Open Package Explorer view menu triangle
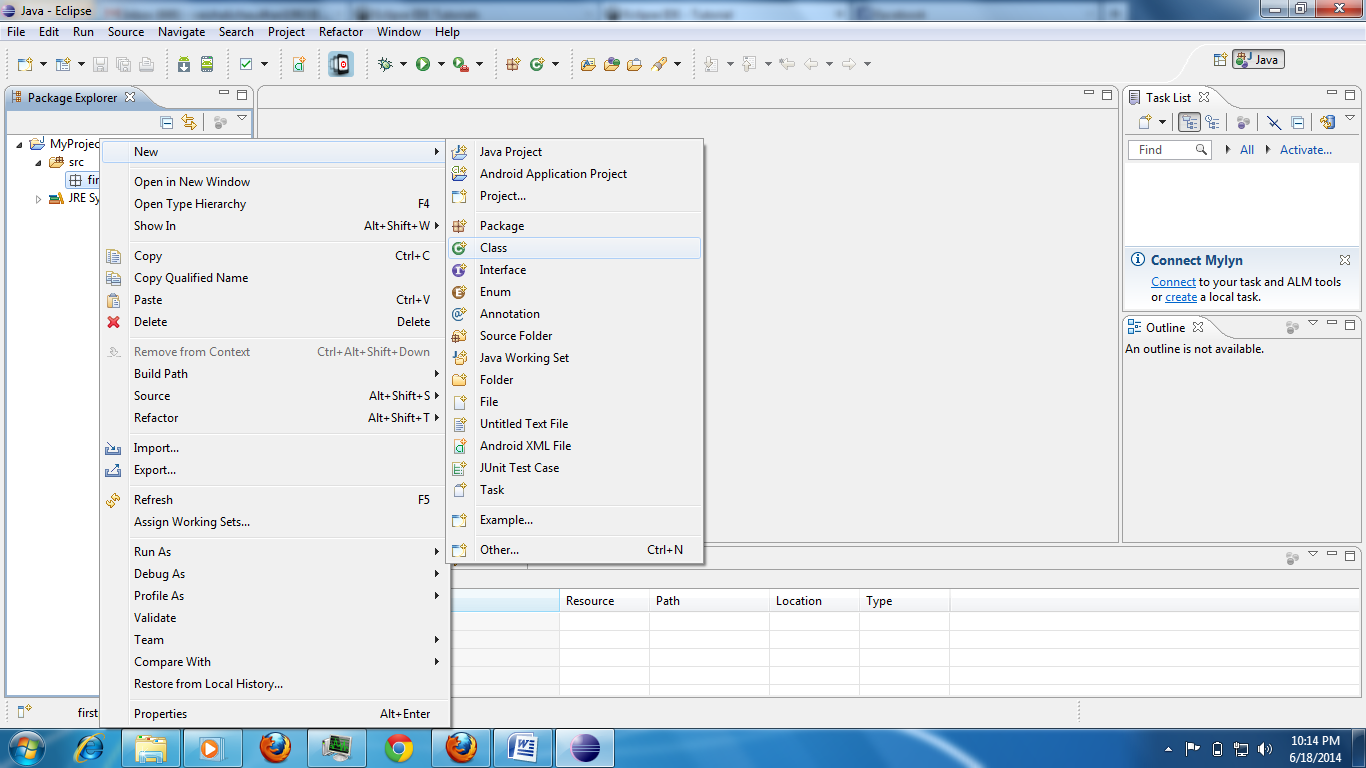 coord(242,118)
